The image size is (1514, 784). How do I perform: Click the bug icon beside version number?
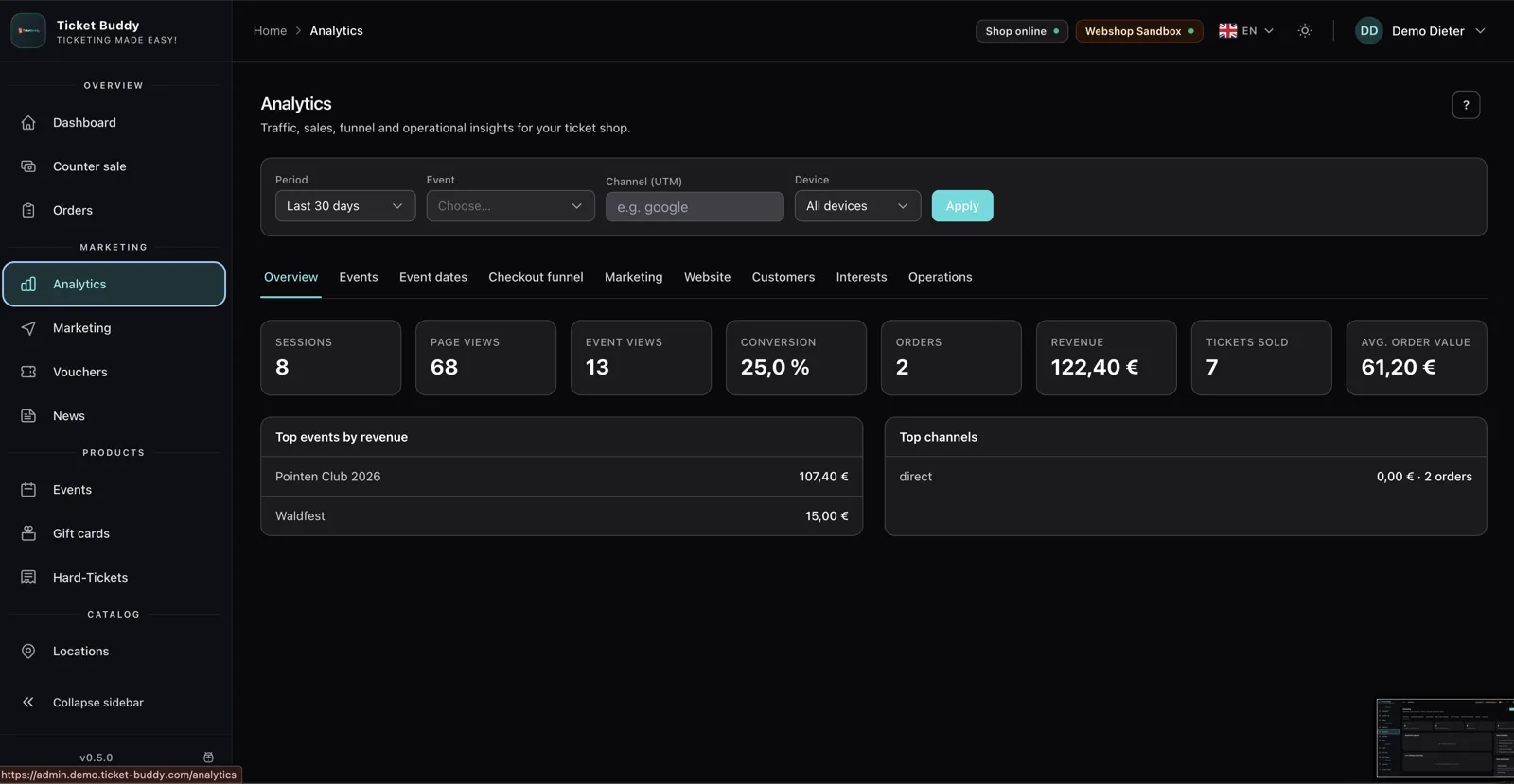pyautogui.click(x=208, y=758)
